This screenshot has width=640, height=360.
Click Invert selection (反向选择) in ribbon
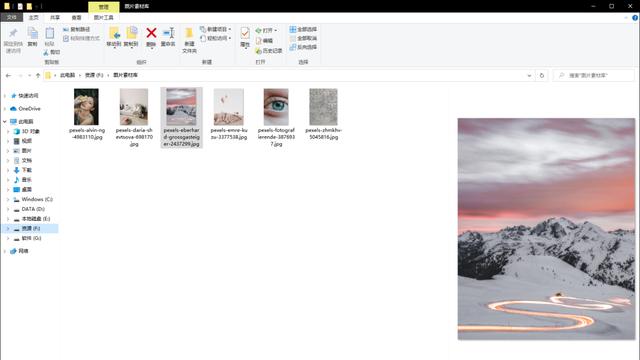point(303,47)
